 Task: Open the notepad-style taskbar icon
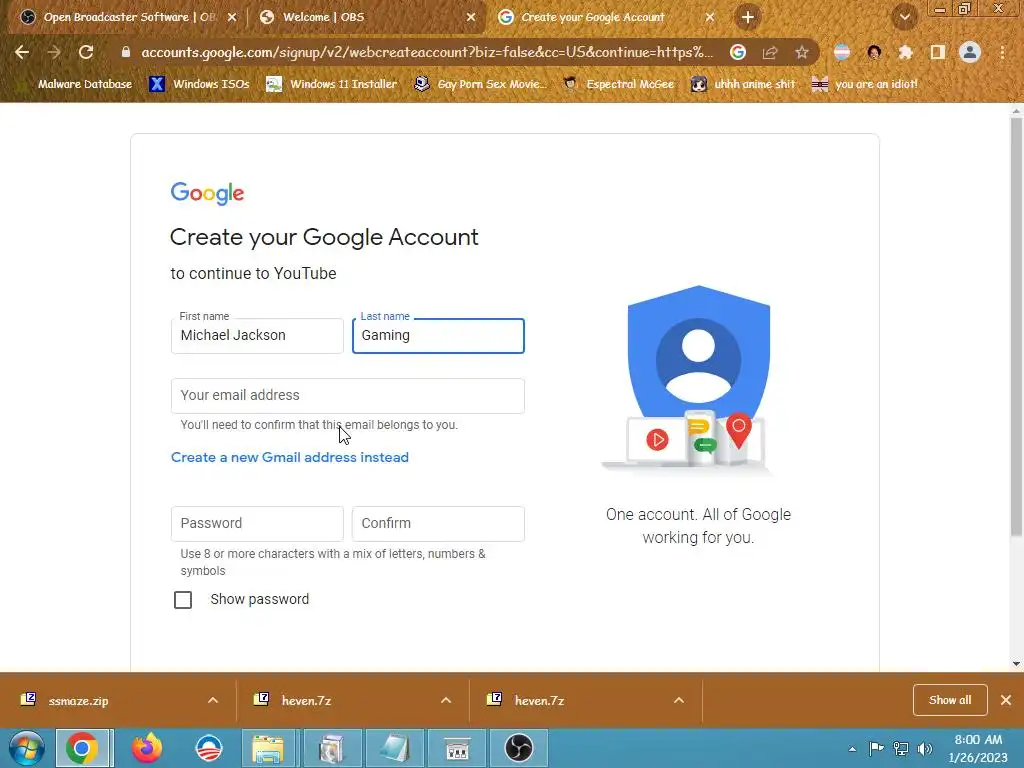coord(394,748)
